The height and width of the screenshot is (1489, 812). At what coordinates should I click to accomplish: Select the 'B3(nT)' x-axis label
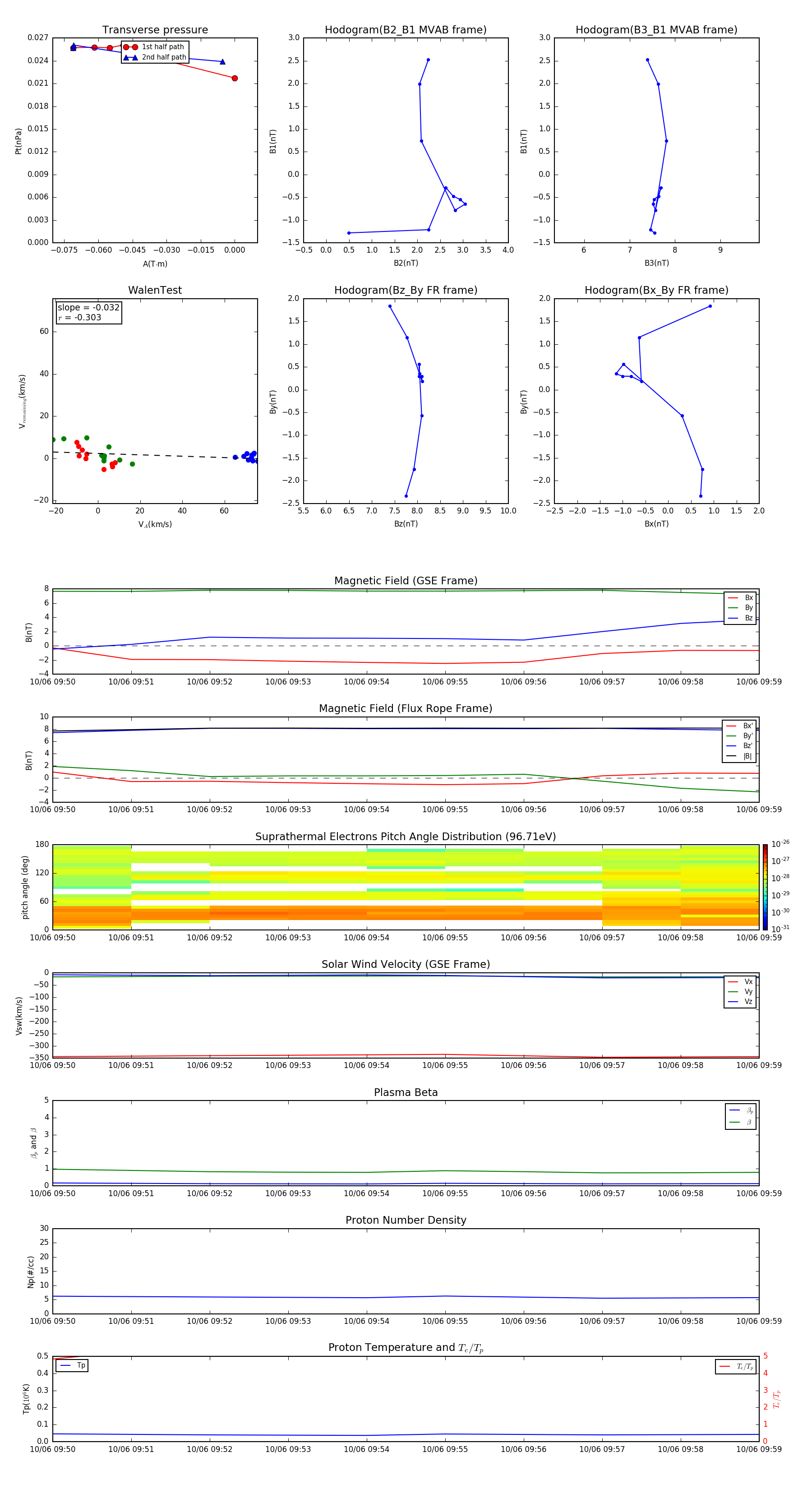coord(656,263)
